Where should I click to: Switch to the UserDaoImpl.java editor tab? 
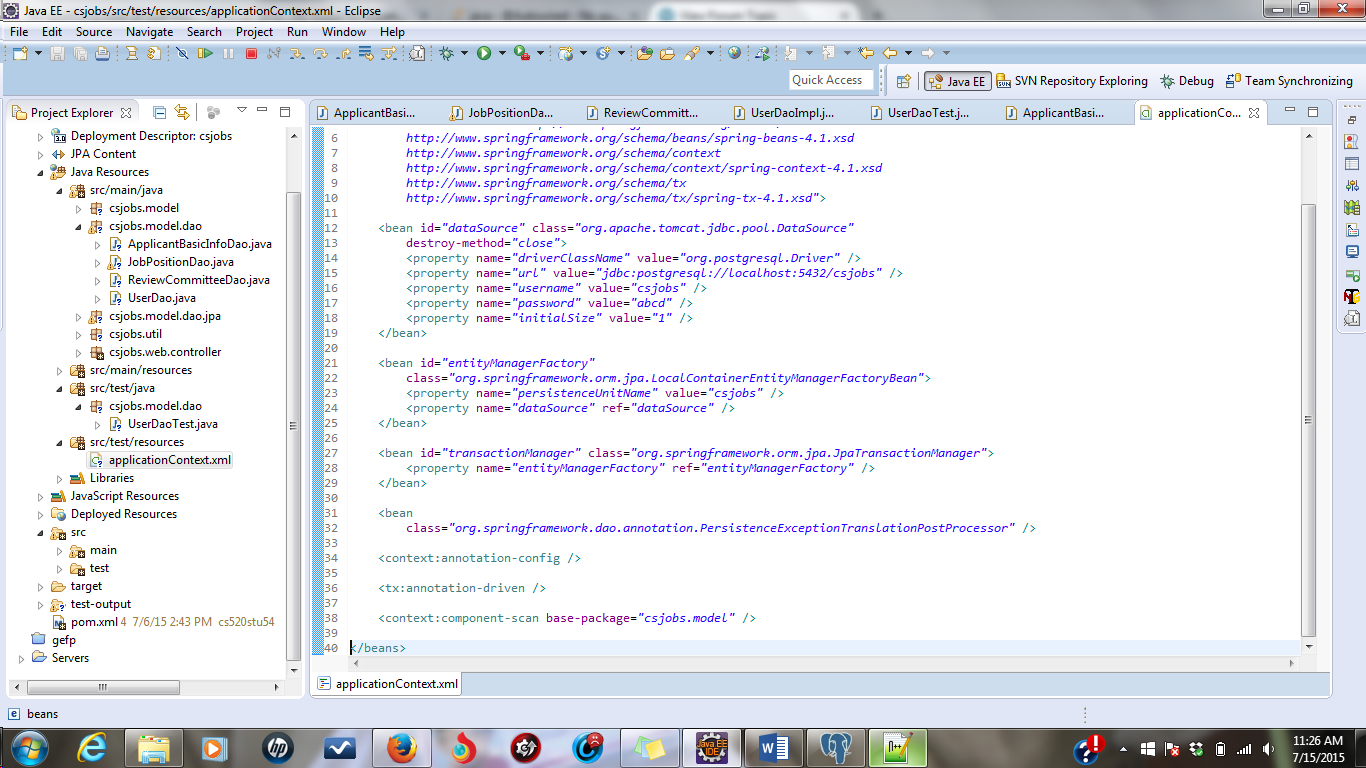pos(784,113)
